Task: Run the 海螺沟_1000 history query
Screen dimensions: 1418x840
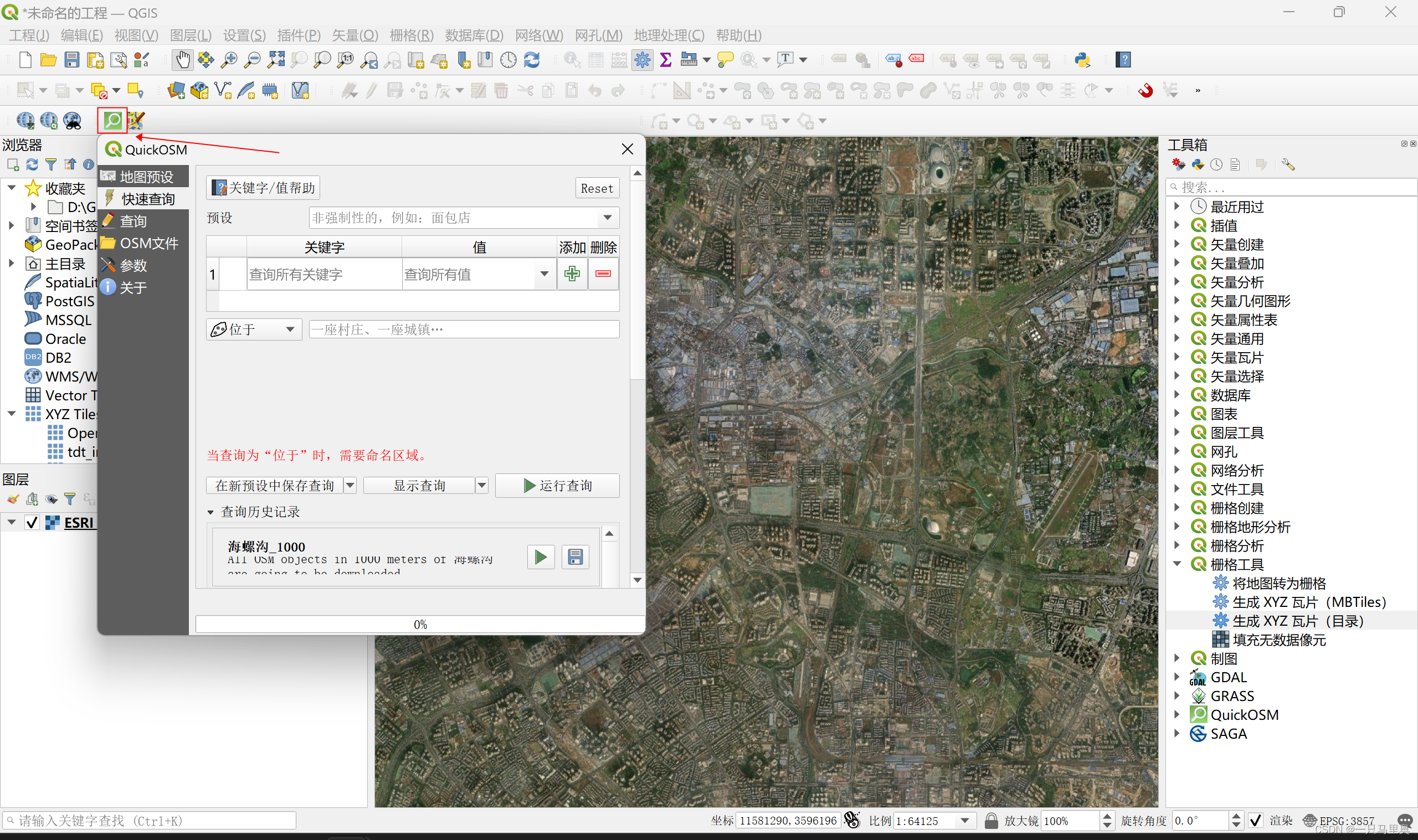Action: (x=541, y=557)
